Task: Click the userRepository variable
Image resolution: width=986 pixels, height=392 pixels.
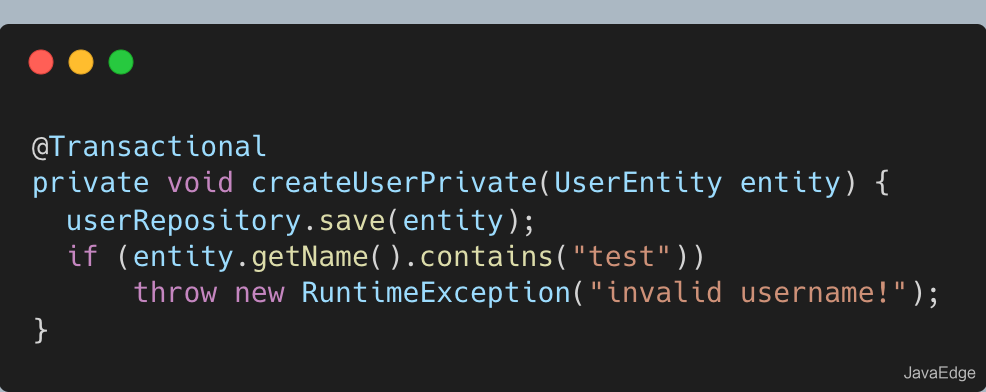Action: click(184, 220)
